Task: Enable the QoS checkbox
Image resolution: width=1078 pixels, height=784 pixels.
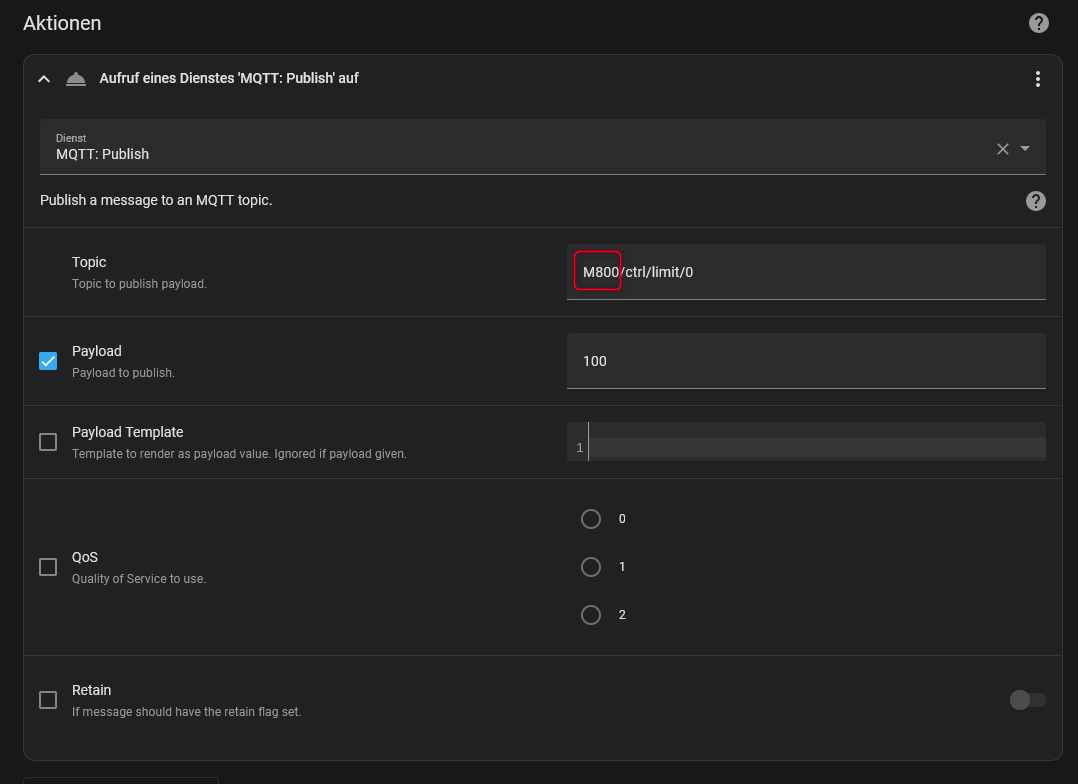Action: click(47, 566)
